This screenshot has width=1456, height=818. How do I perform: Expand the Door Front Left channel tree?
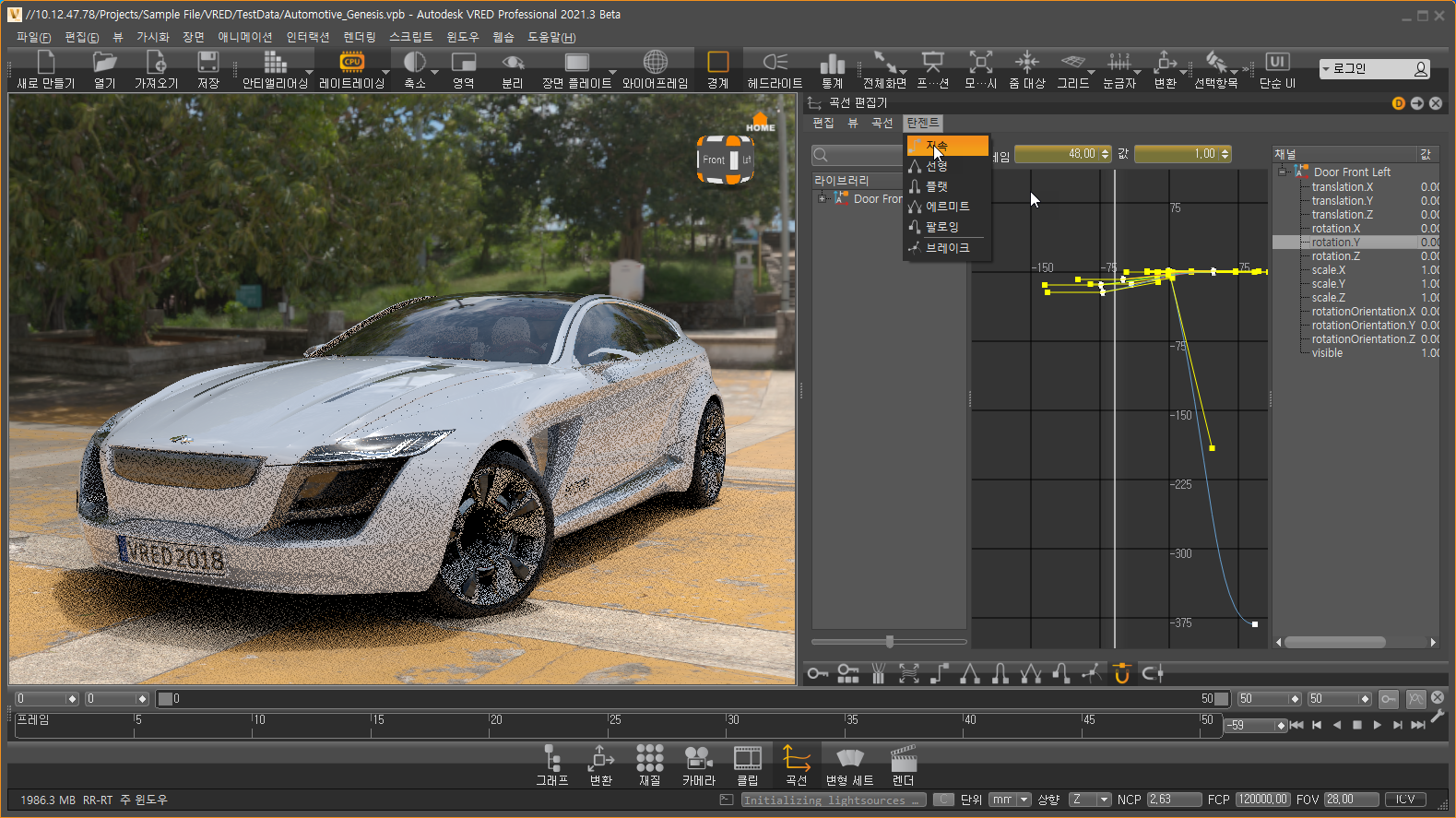pyautogui.click(x=1283, y=172)
